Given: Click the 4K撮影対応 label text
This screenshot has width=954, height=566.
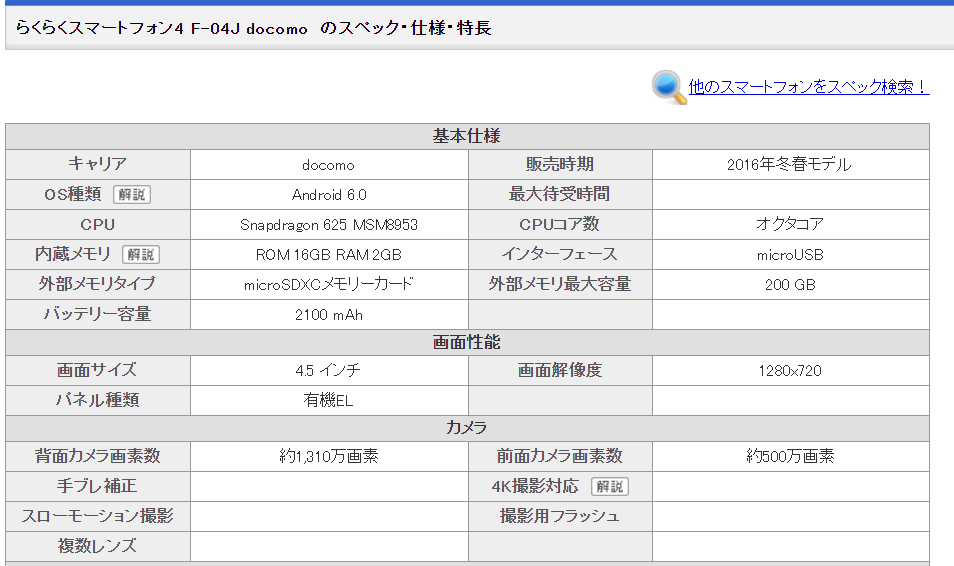Looking at the screenshot, I should point(535,486).
